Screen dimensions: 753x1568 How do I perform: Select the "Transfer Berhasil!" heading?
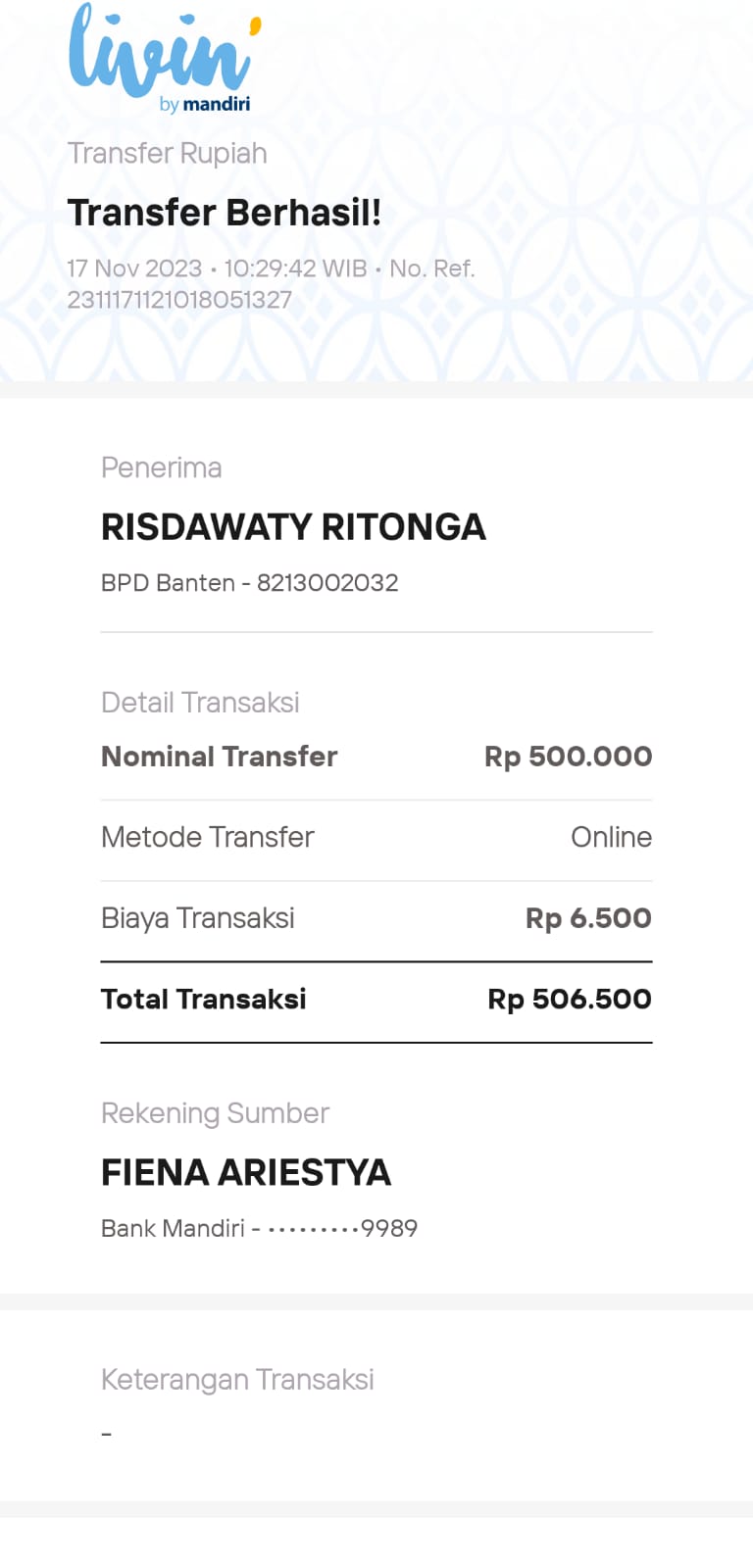pos(224,213)
